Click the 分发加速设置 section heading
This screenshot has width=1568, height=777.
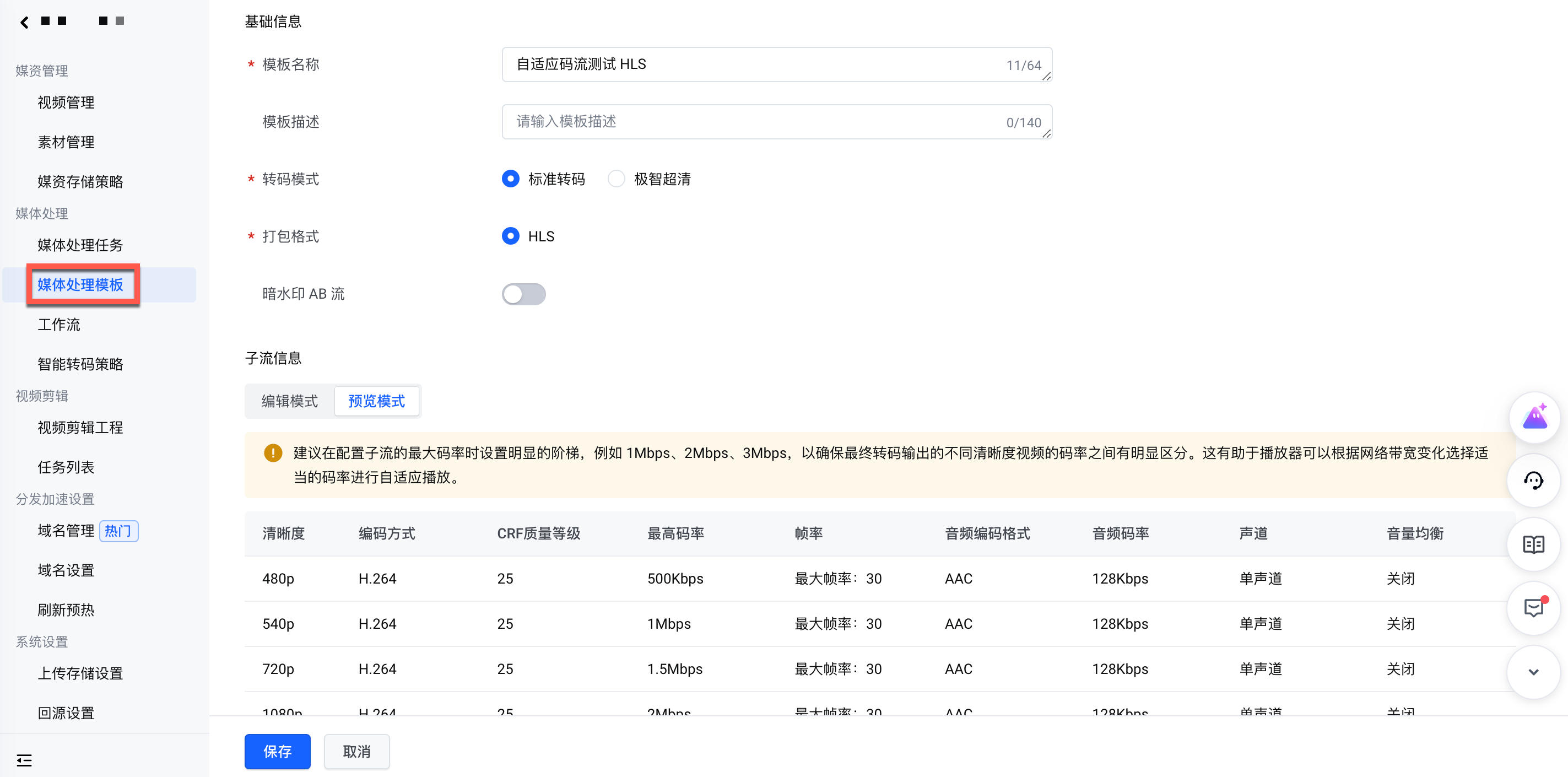pos(55,499)
